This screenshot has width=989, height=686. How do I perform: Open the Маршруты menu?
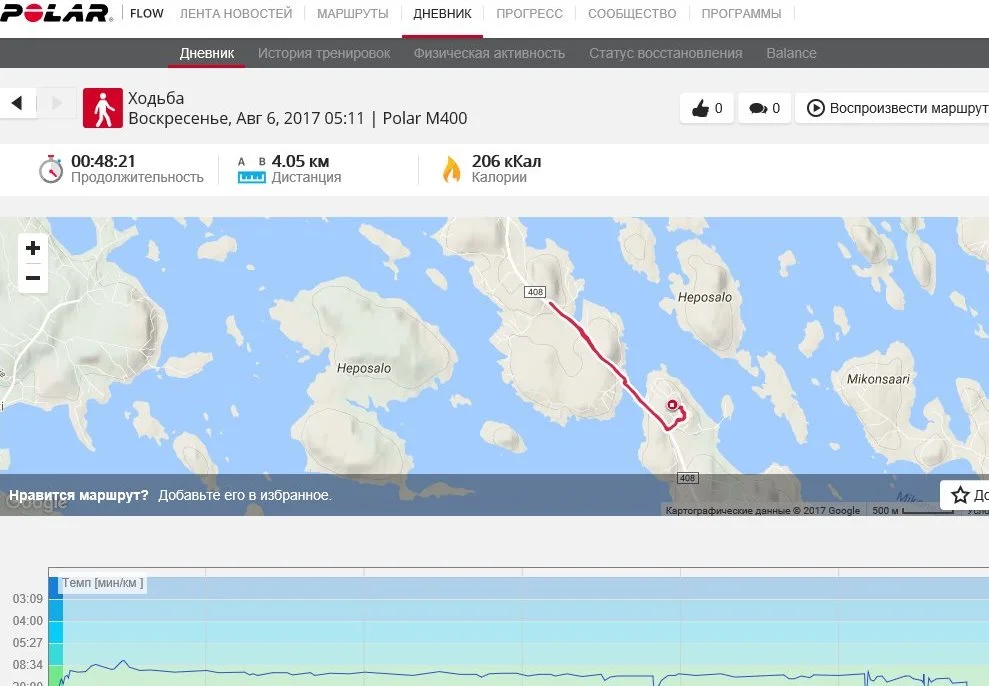pos(353,13)
